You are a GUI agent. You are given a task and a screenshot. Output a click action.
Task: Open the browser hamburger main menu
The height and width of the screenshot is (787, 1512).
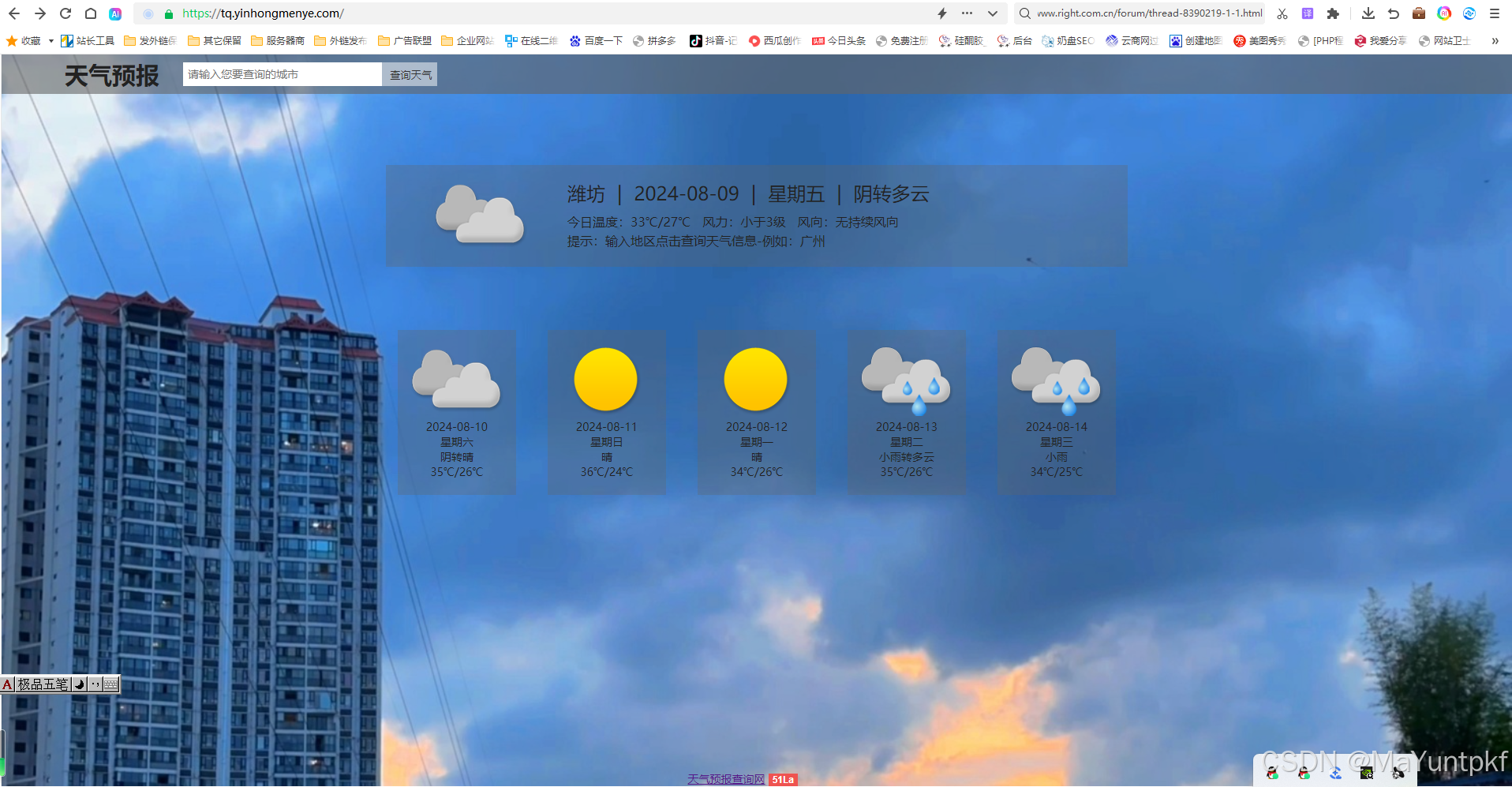[1495, 13]
